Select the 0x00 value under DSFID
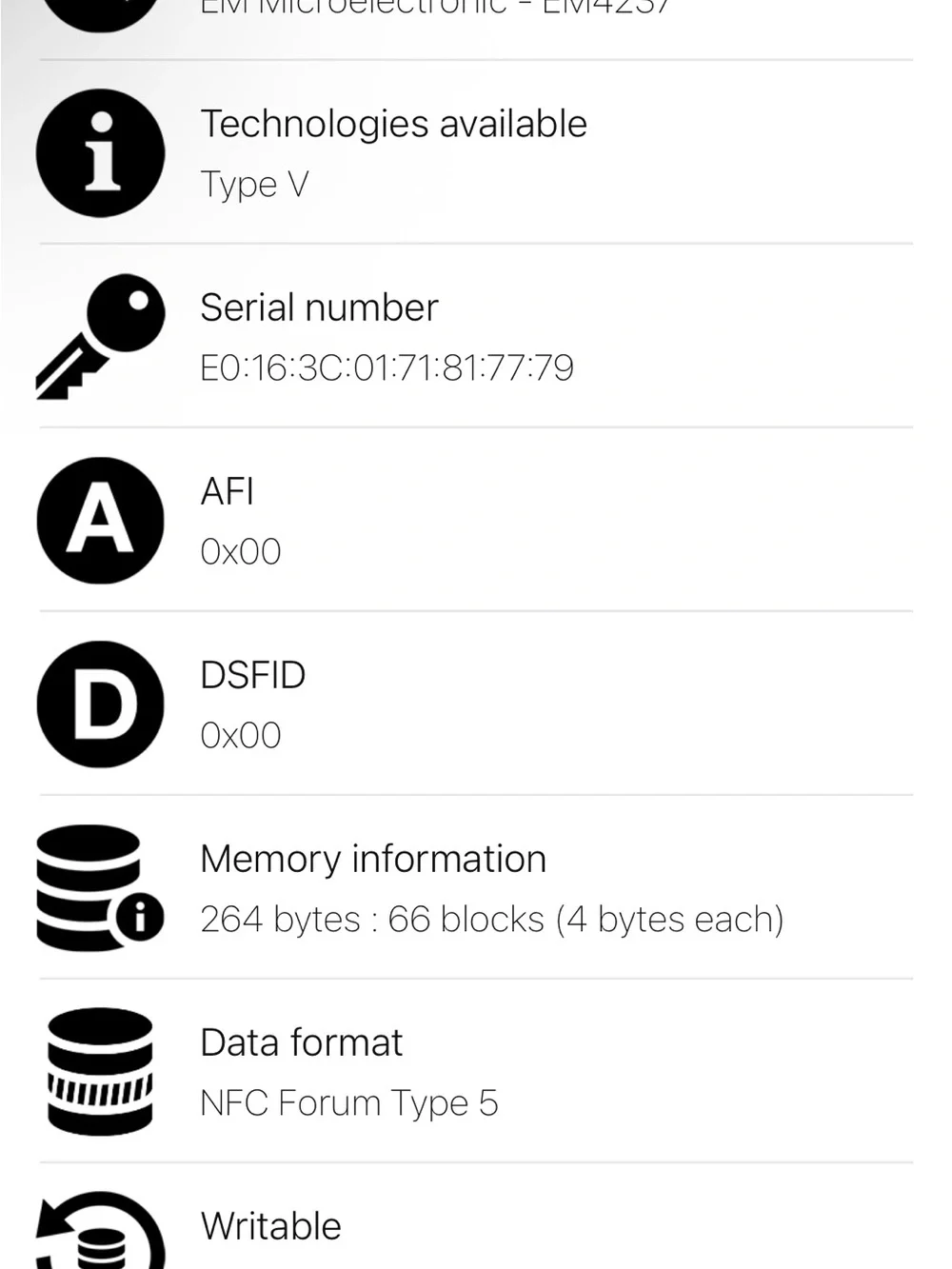The image size is (952, 1269). [x=241, y=735]
